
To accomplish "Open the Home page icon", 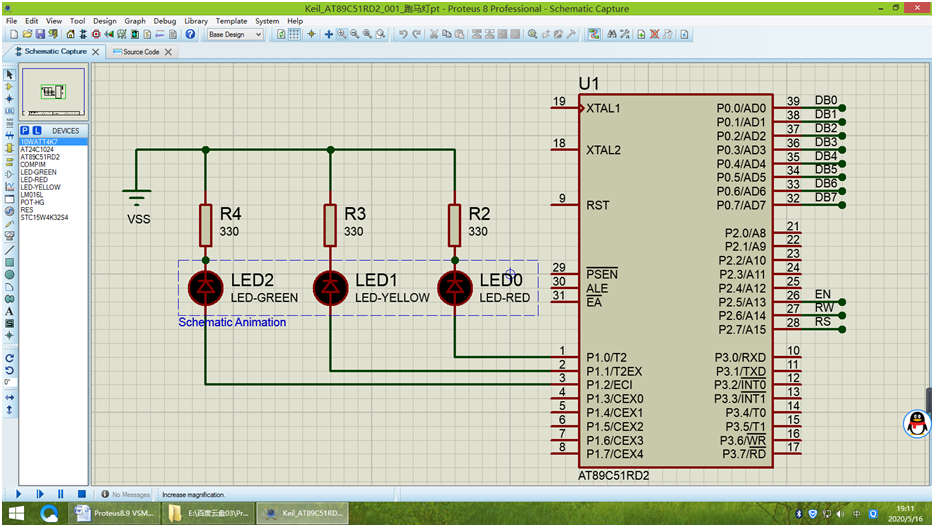I will coord(70,35).
